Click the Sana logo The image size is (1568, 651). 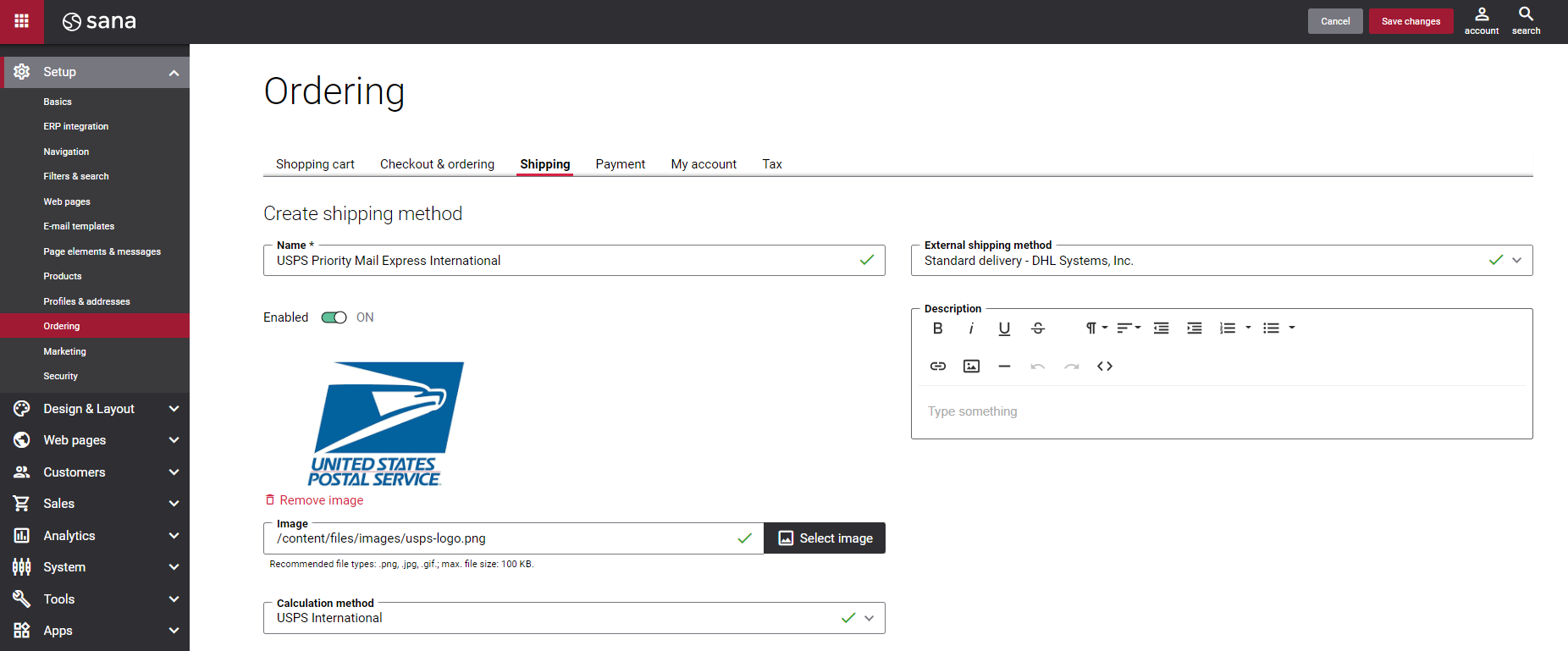(x=99, y=21)
